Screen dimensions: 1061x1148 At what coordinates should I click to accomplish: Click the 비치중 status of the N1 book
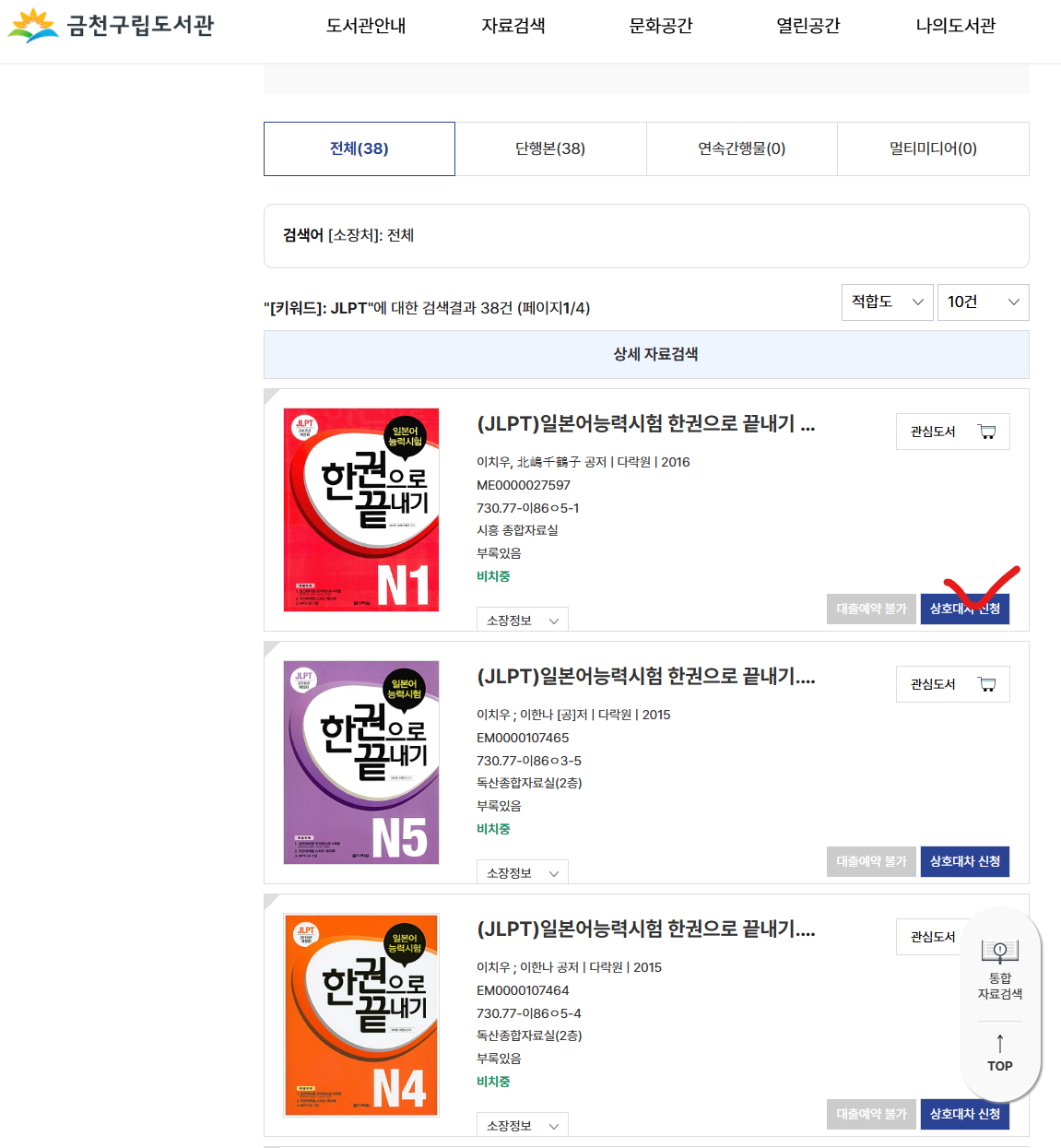tap(493, 576)
